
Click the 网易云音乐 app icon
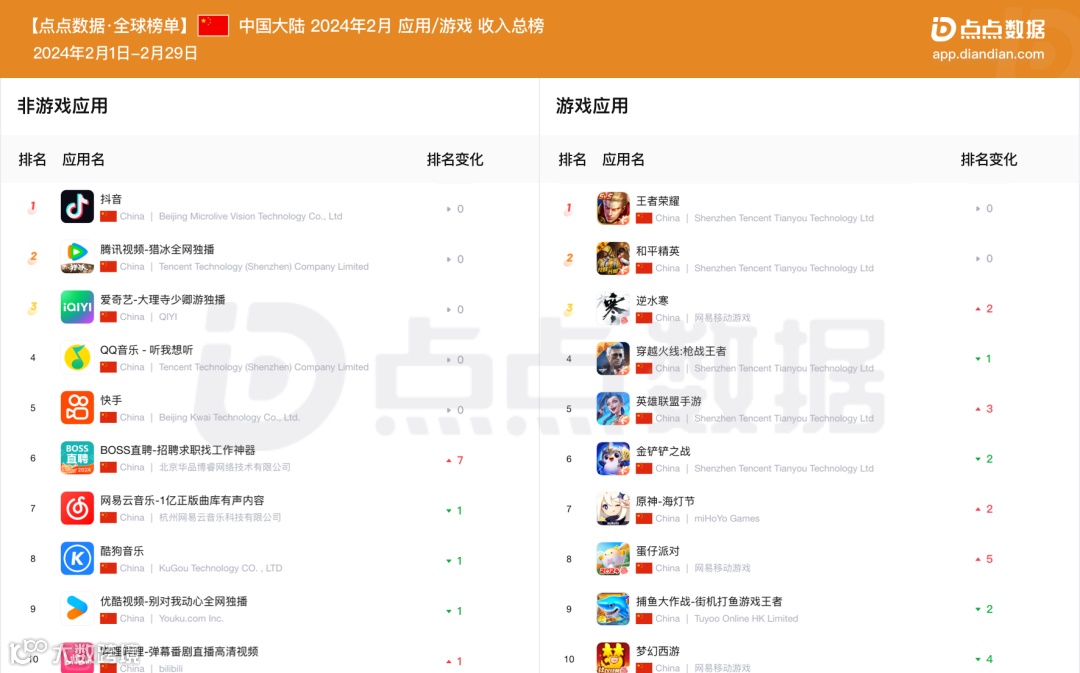77,508
